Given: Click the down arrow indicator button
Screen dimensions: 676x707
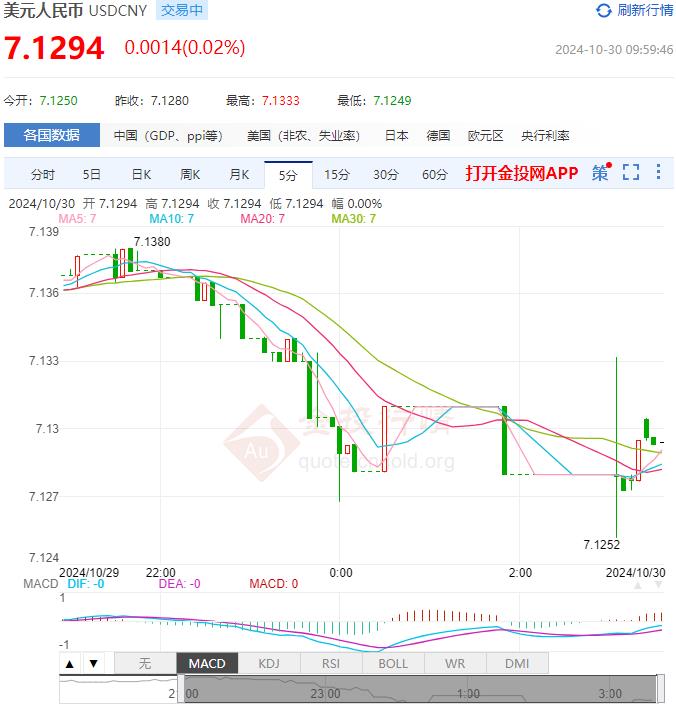Looking at the screenshot, I should point(92,663).
